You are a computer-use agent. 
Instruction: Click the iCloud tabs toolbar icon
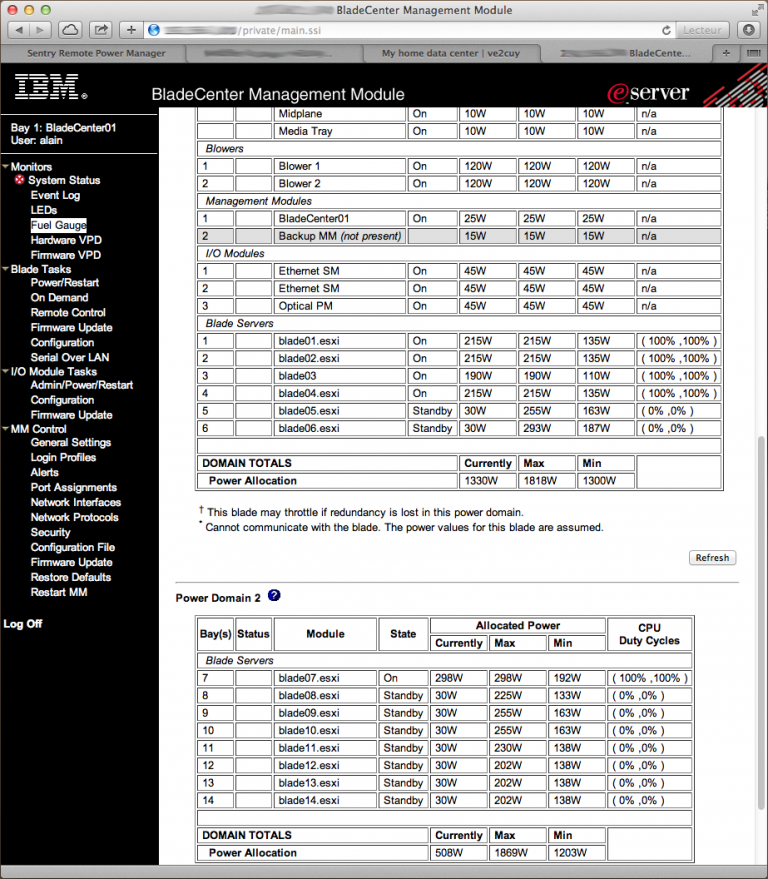click(x=70, y=30)
